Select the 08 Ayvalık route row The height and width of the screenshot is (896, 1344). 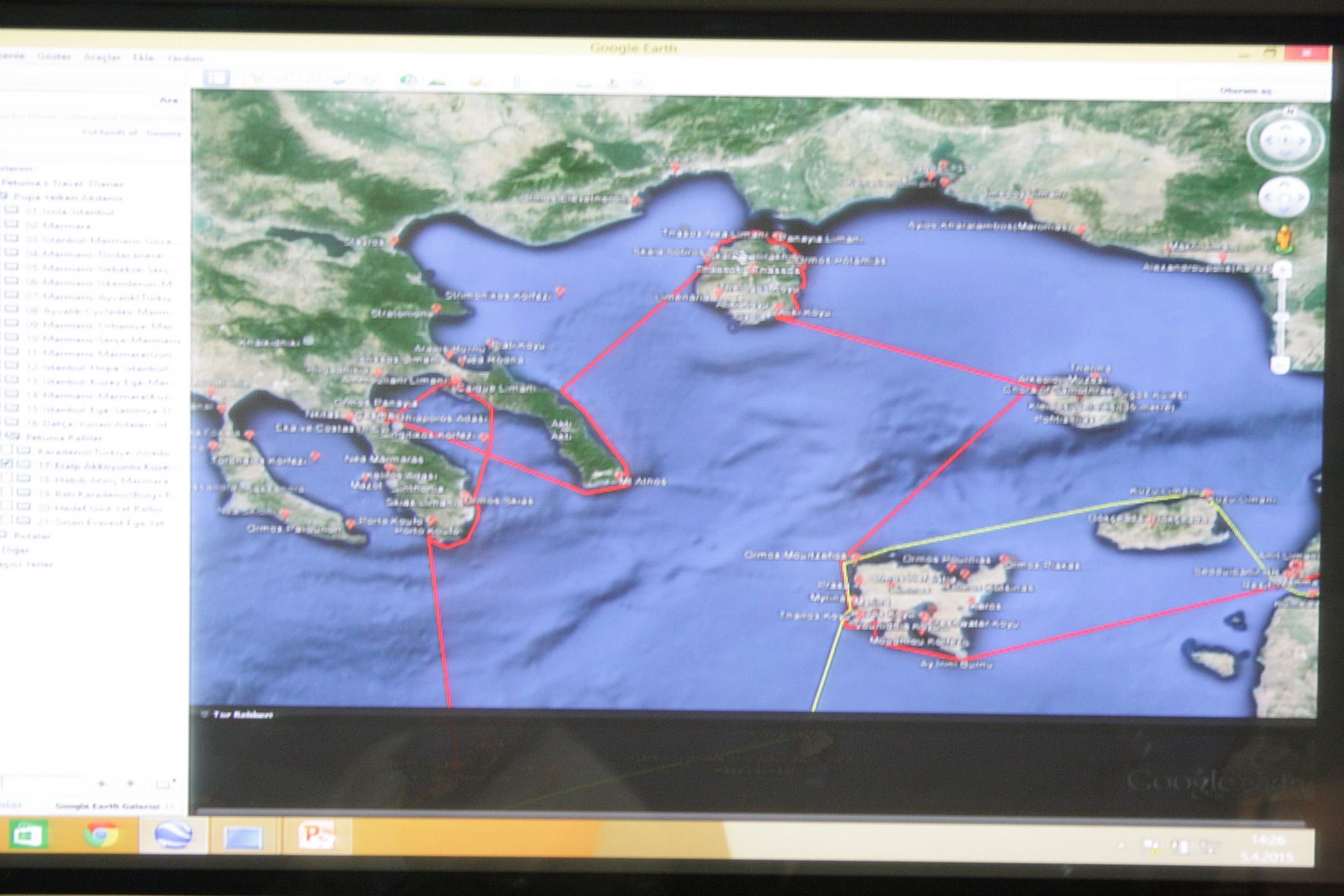pos(97,311)
